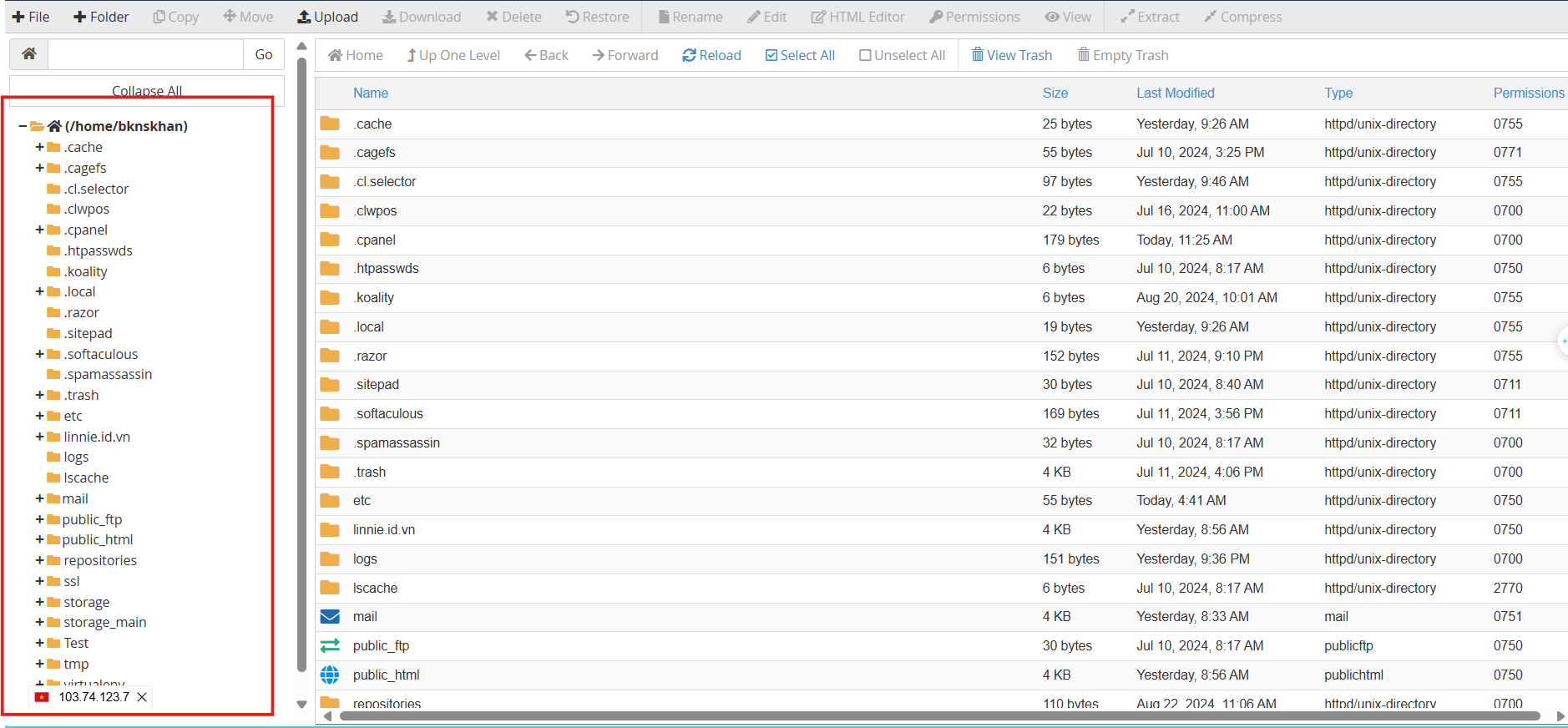The height and width of the screenshot is (728, 1568).
Task: Select the .trash row in file list
Action: pyautogui.click(x=941, y=472)
